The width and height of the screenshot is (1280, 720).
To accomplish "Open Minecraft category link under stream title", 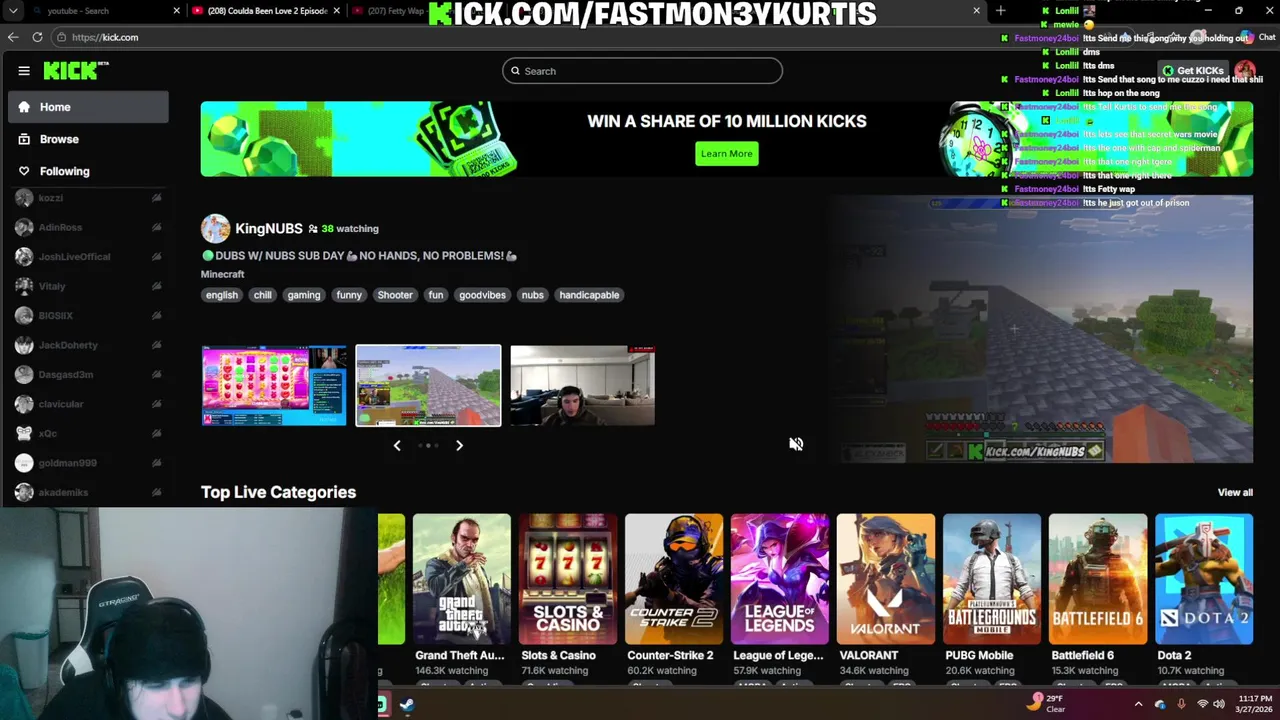I will (222, 274).
